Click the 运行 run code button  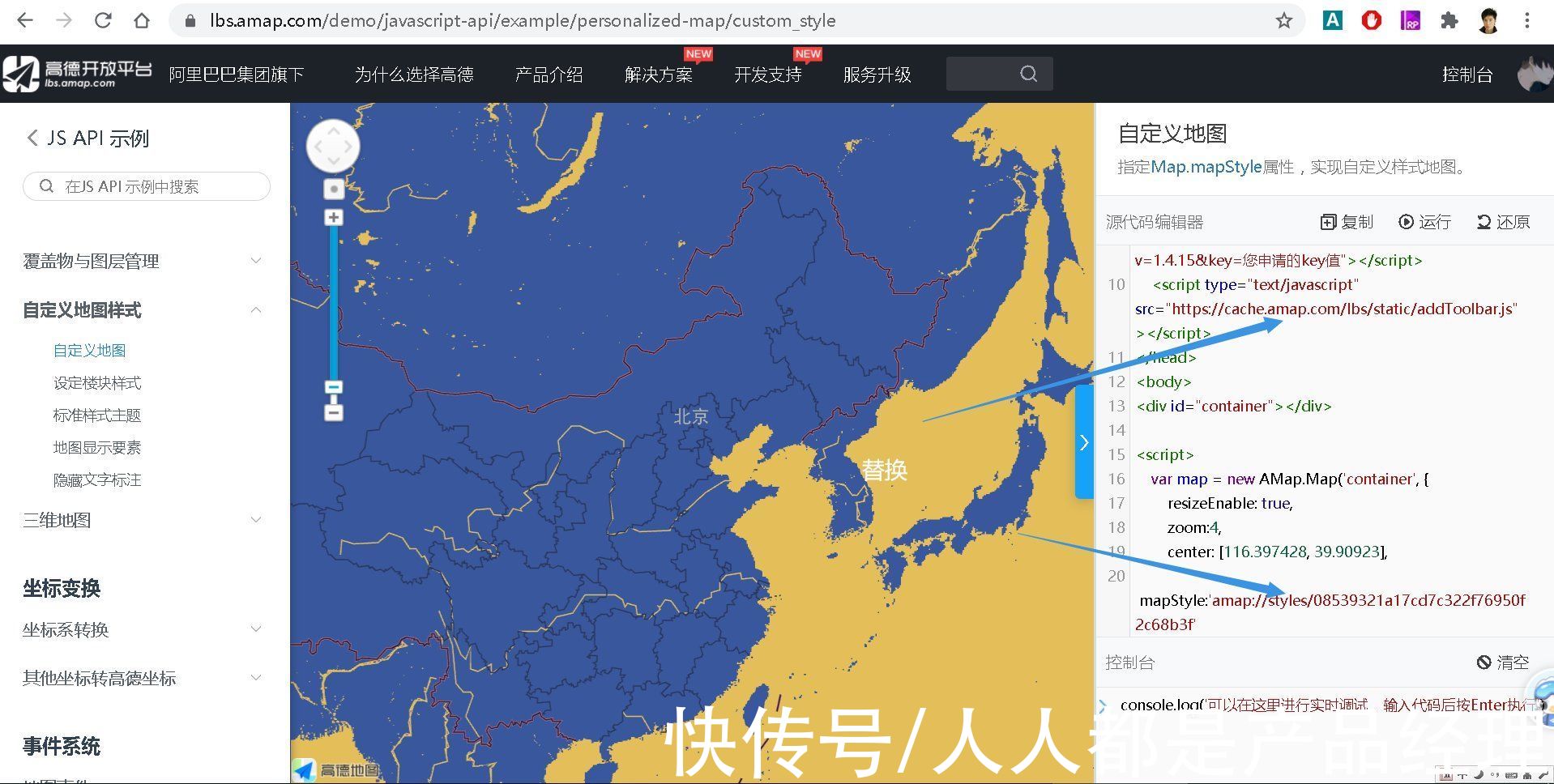coord(1424,222)
